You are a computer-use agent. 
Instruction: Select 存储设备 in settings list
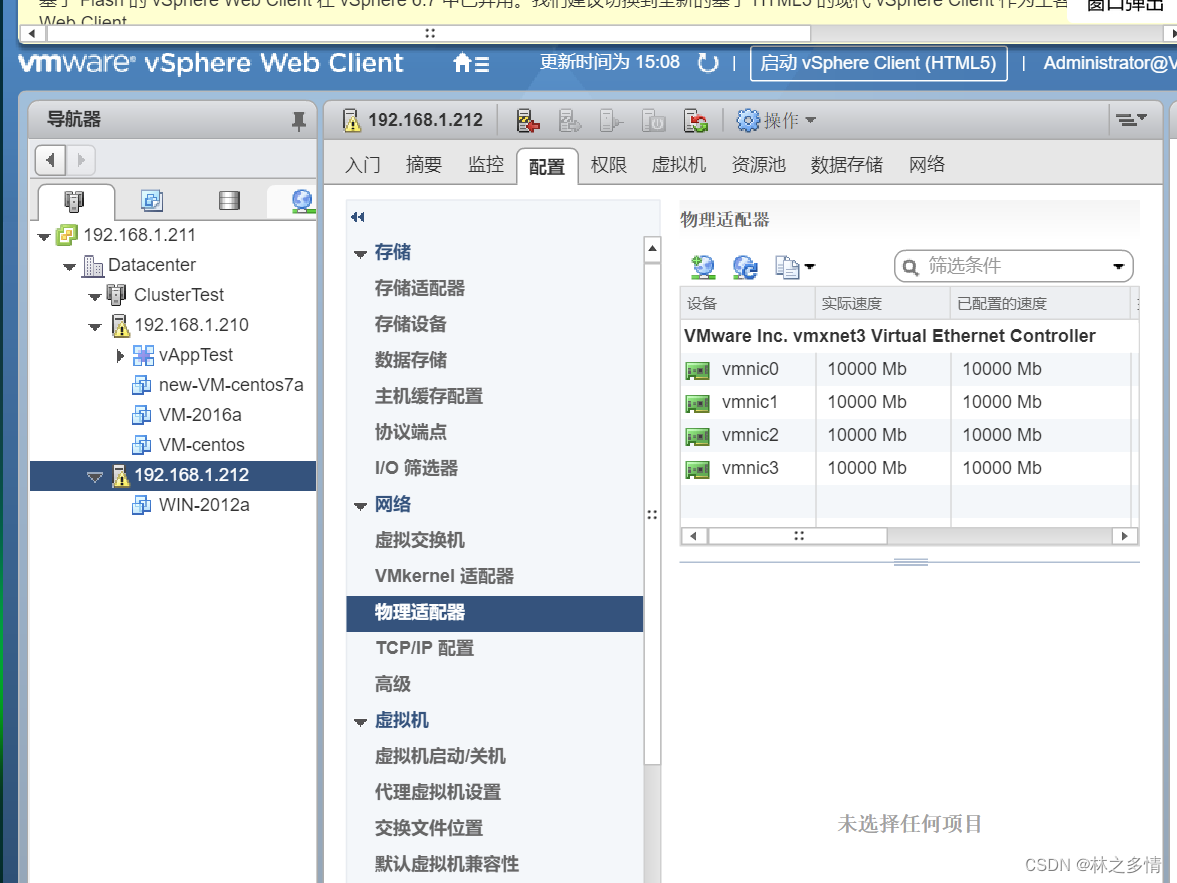pos(411,324)
